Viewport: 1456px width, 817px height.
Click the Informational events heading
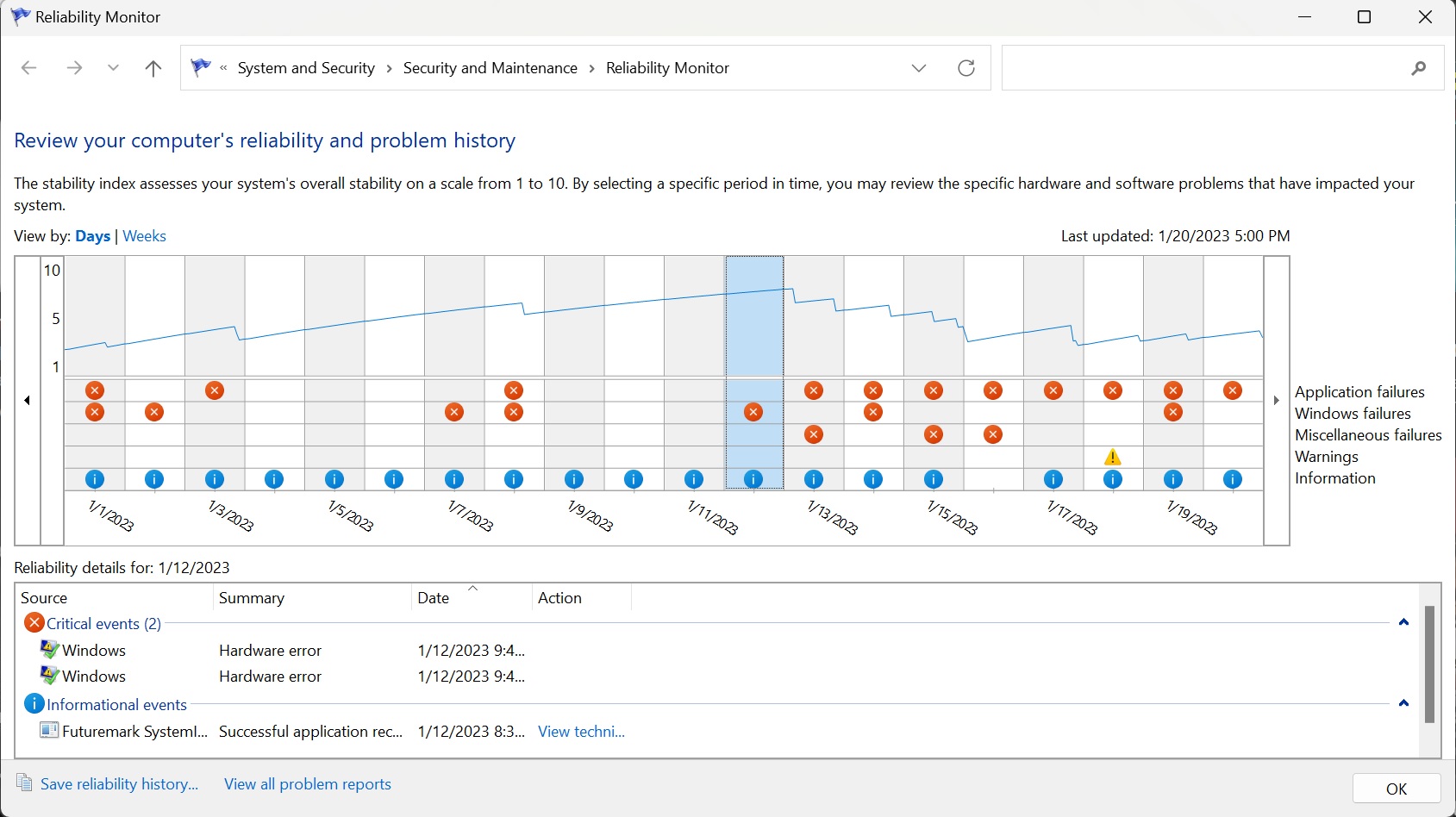pos(117,705)
